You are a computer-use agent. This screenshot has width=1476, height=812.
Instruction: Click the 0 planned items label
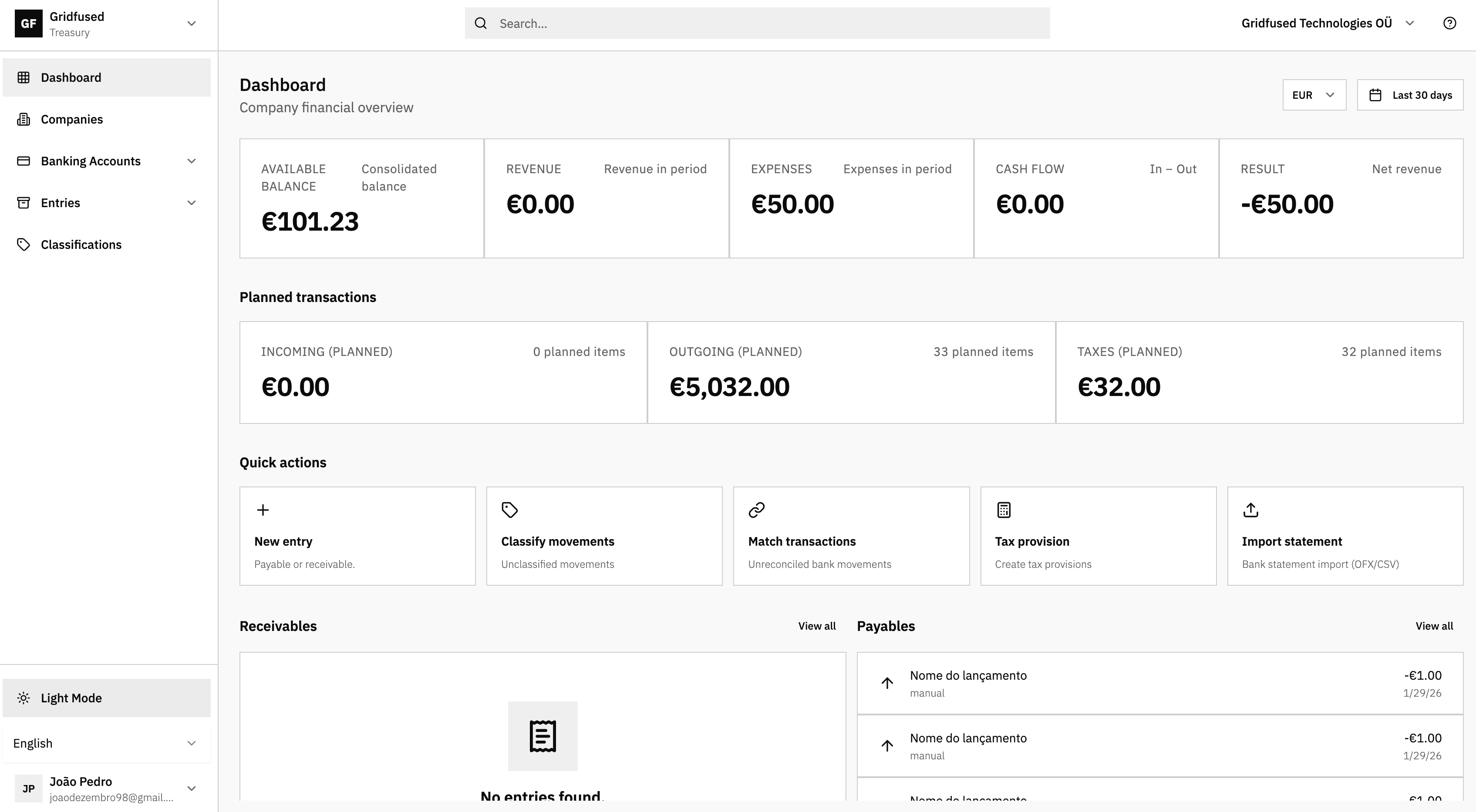point(579,352)
